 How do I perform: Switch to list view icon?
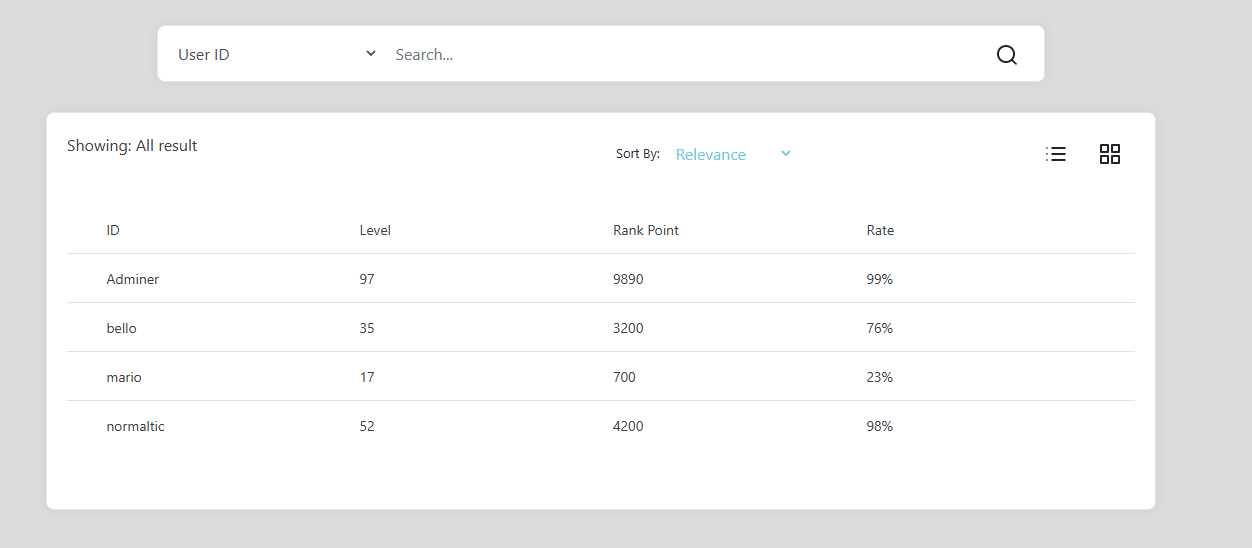coord(1055,154)
